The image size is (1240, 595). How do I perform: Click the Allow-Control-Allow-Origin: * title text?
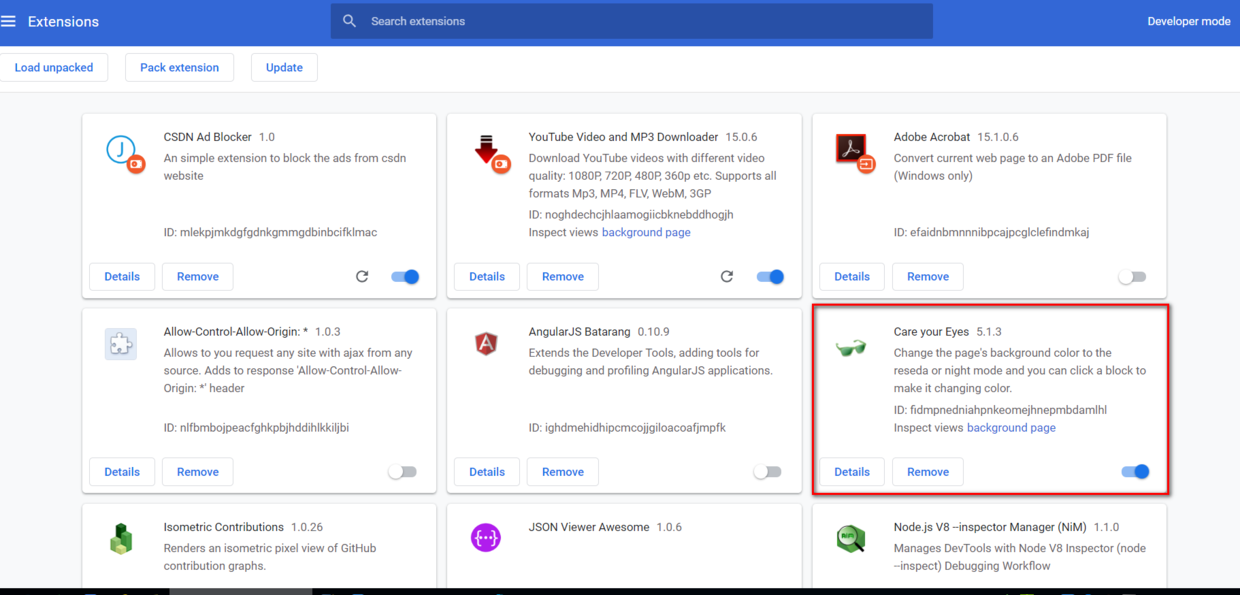click(x=236, y=332)
